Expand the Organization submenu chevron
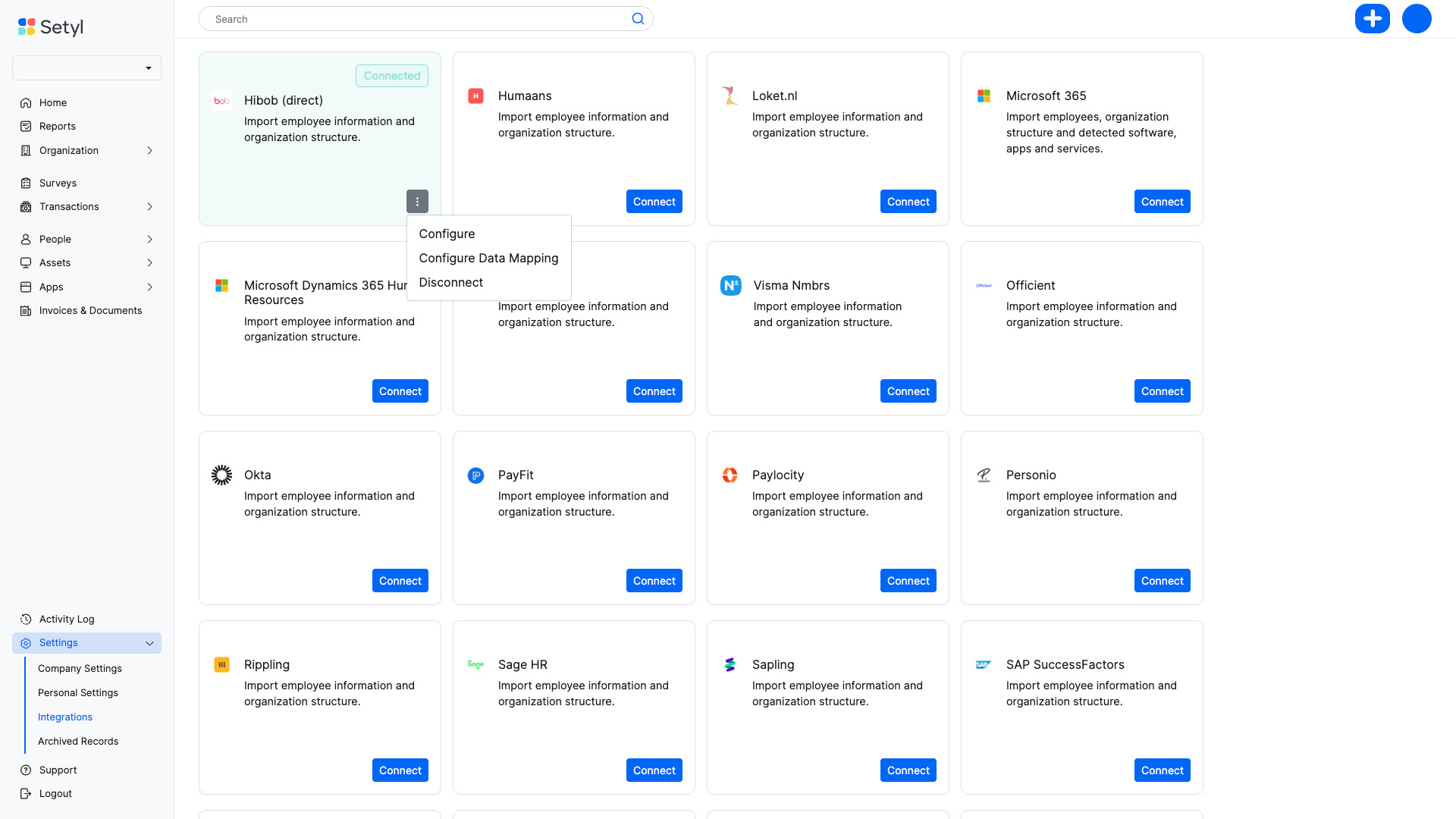 click(149, 151)
